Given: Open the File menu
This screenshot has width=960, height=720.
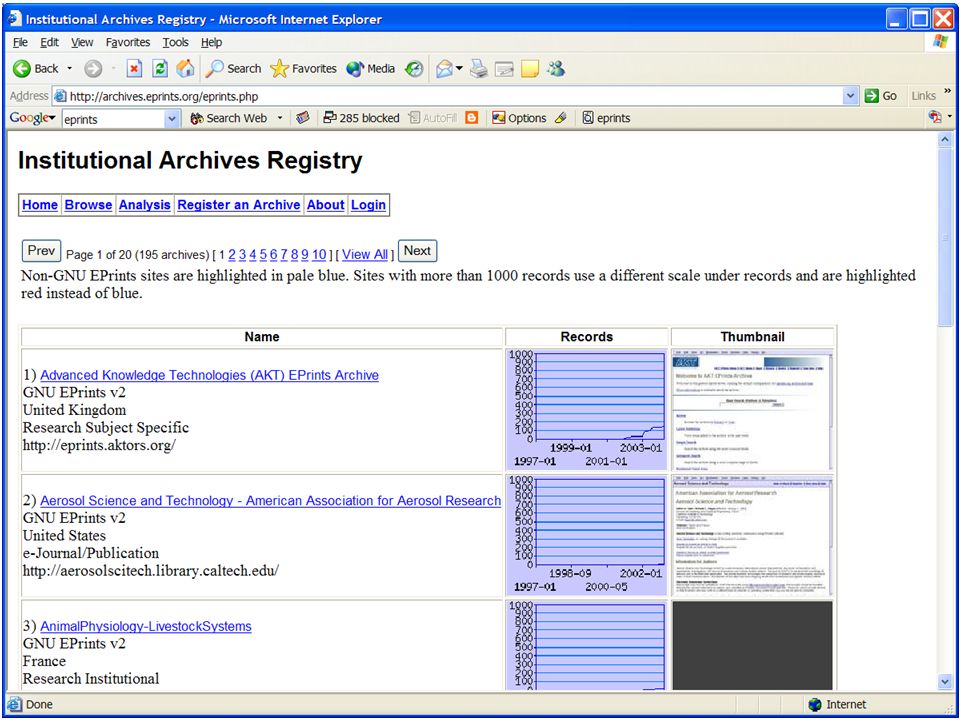Looking at the screenshot, I should click(x=20, y=42).
